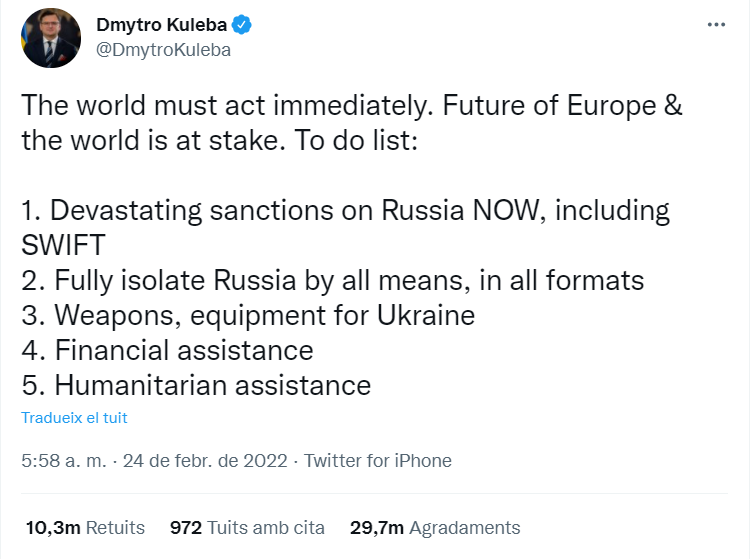
Task: Click the @DmytroKuleba handle
Action: click(x=163, y=49)
